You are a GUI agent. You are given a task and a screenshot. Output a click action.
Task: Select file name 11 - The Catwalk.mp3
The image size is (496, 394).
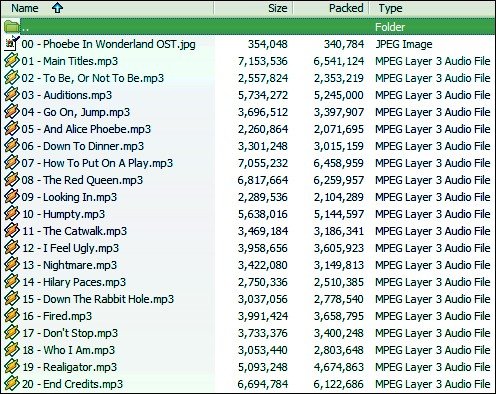(x=74, y=231)
